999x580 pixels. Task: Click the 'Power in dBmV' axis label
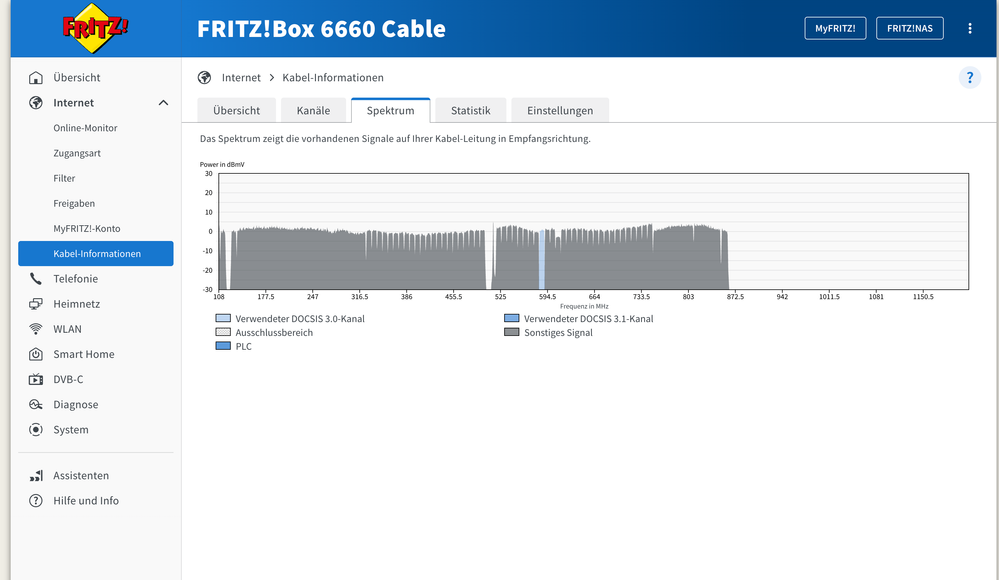[222, 164]
